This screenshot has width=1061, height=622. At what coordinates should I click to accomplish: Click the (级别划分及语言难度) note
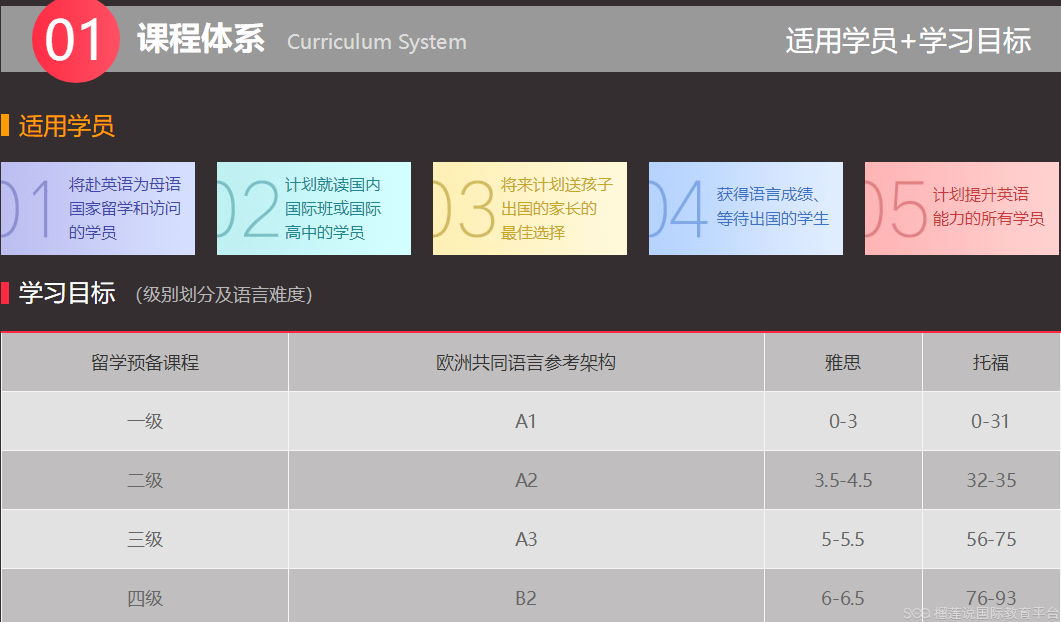224,294
